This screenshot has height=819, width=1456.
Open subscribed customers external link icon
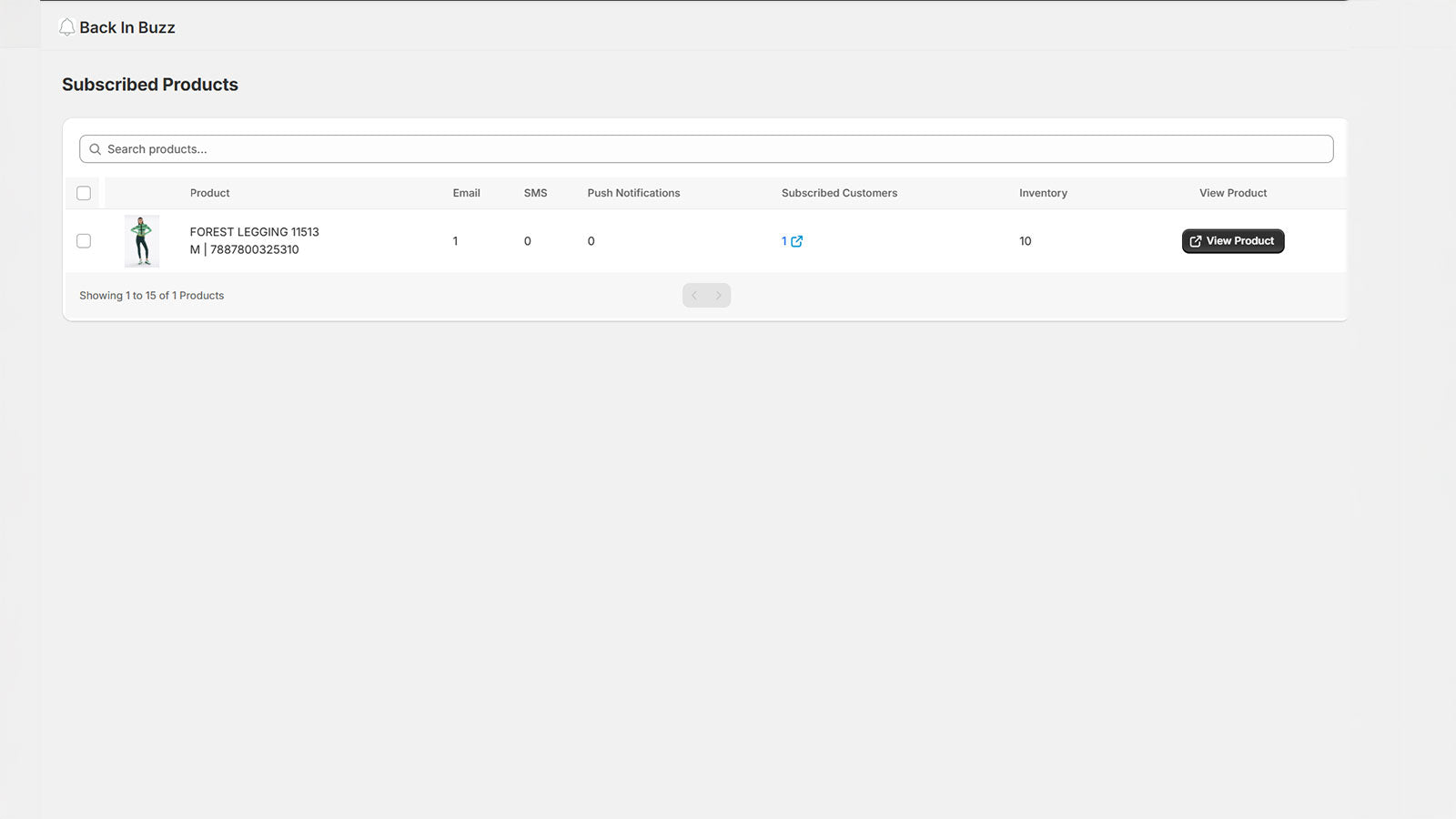point(797,241)
